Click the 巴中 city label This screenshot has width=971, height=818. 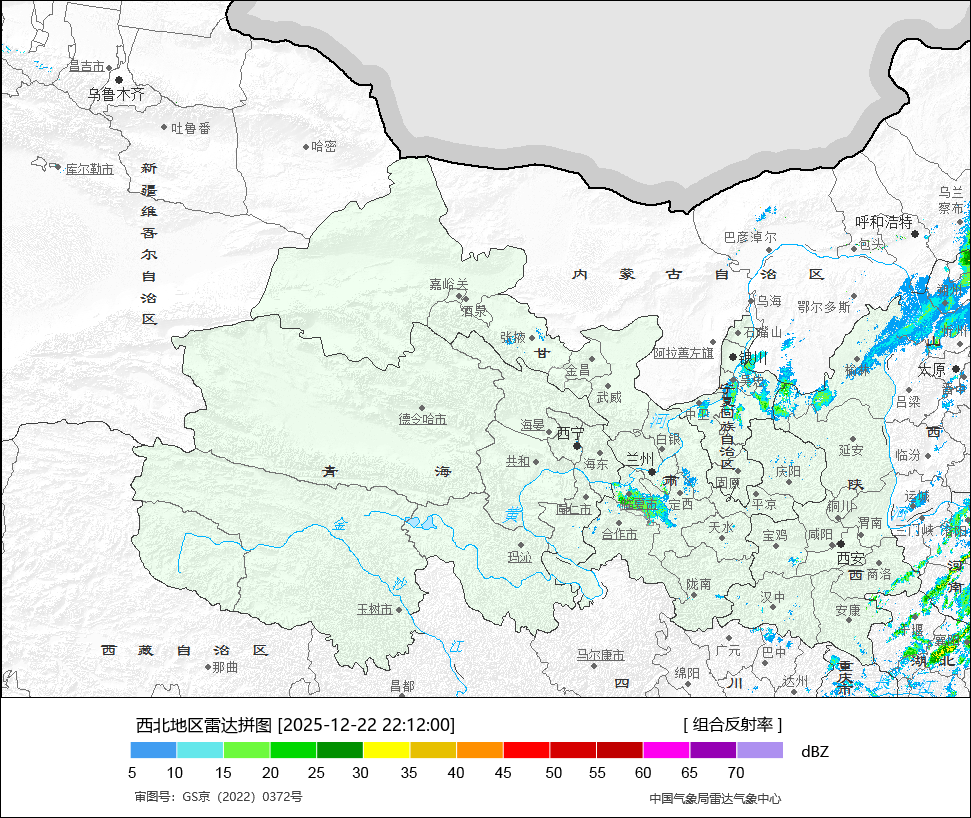click(x=774, y=652)
